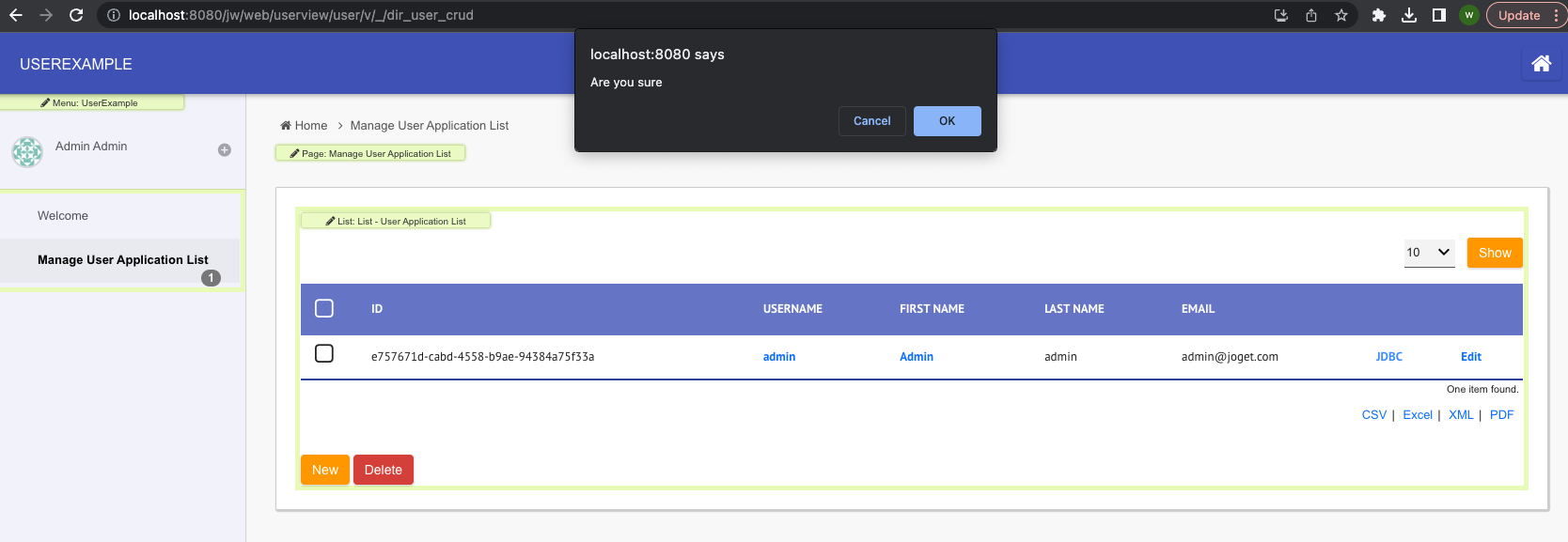
Task: Export list as CSV
Action: click(x=1374, y=415)
